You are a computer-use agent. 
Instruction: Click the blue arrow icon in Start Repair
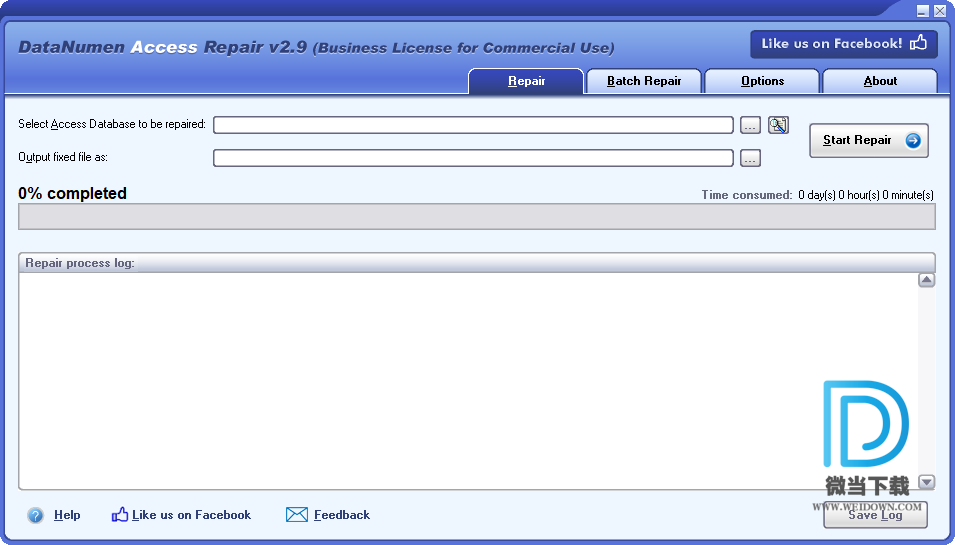(912, 141)
